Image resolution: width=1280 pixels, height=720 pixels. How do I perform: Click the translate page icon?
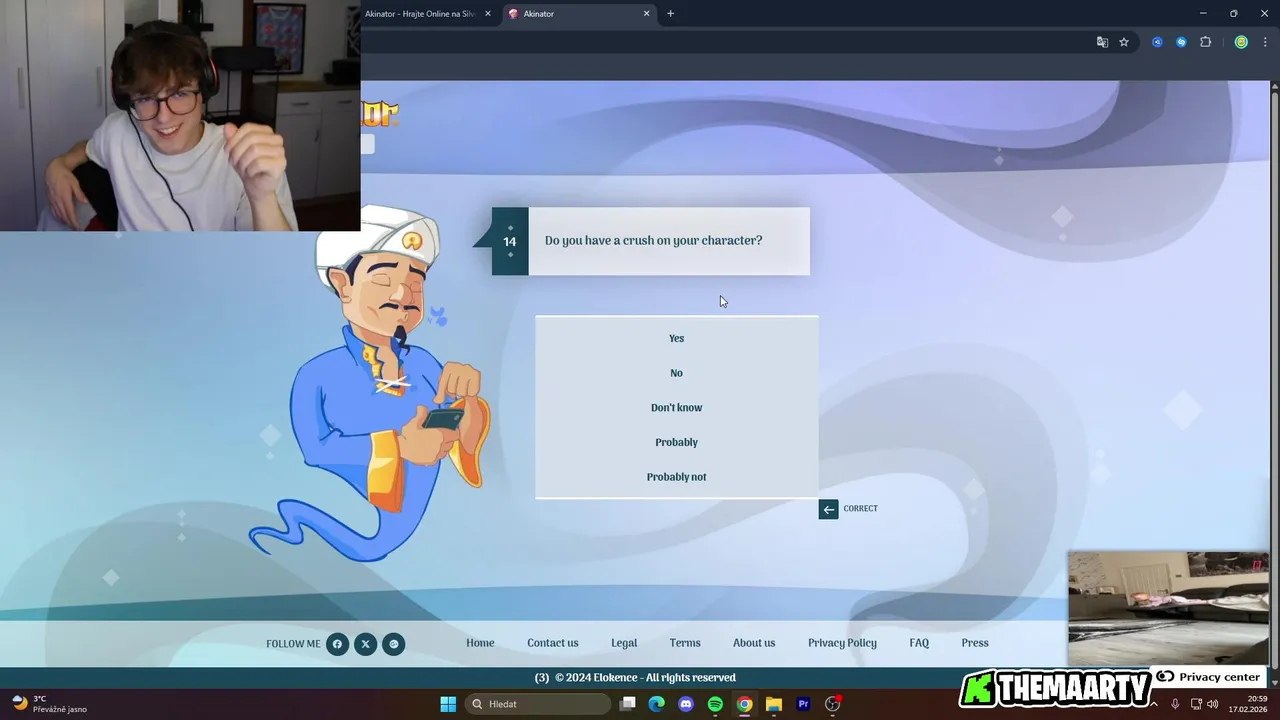tap(1102, 42)
